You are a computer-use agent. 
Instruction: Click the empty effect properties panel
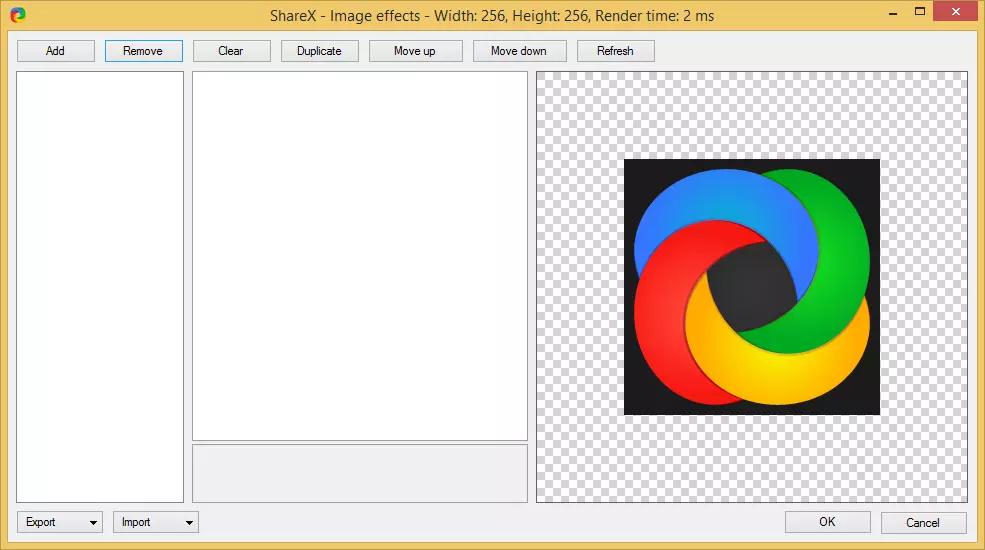[359, 255]
